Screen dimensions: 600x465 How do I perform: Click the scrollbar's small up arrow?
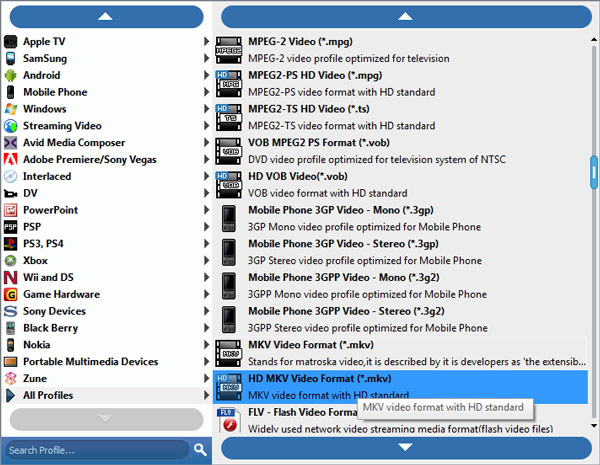click(594, 39)
